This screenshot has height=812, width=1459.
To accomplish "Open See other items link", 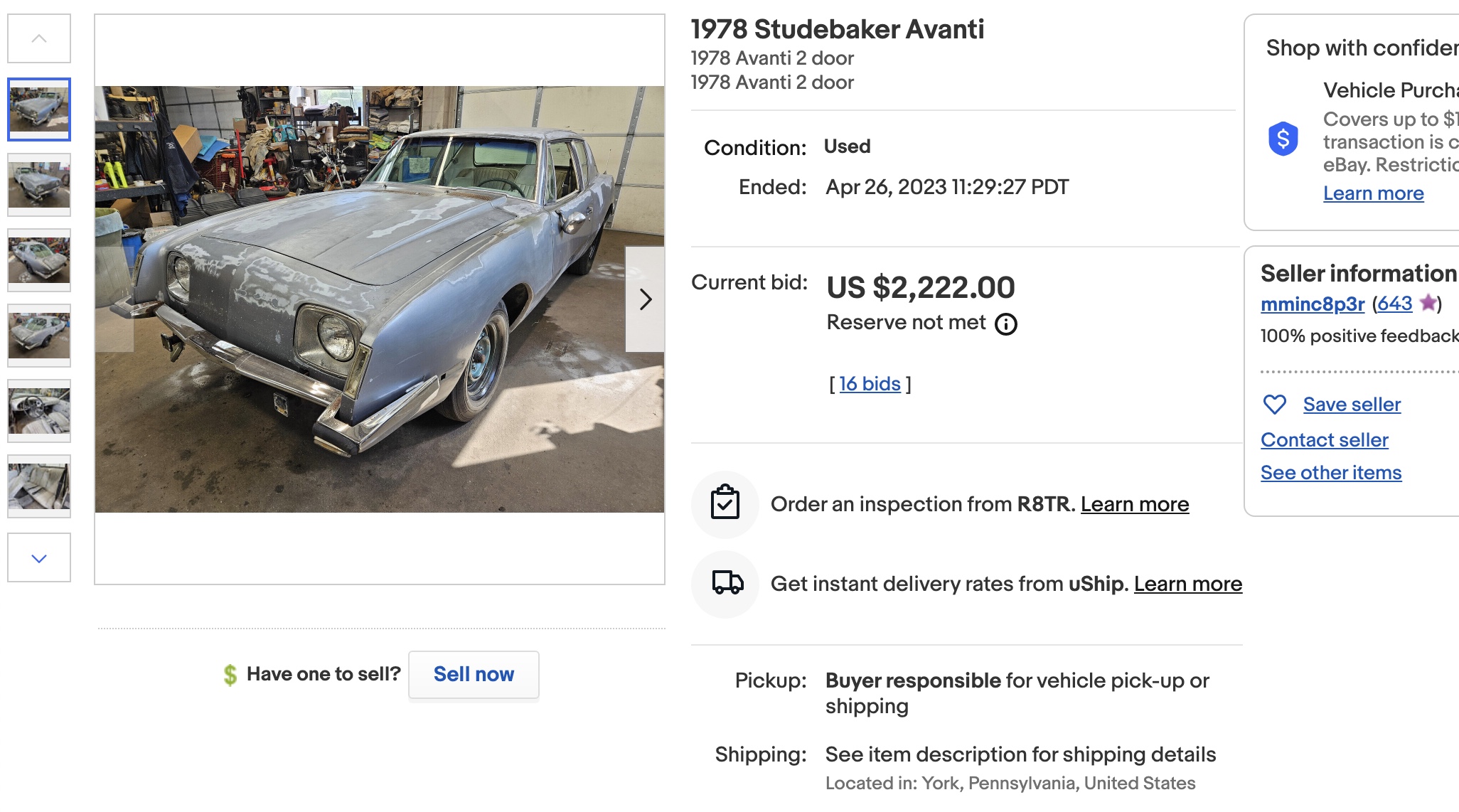I will point(1330,473).
